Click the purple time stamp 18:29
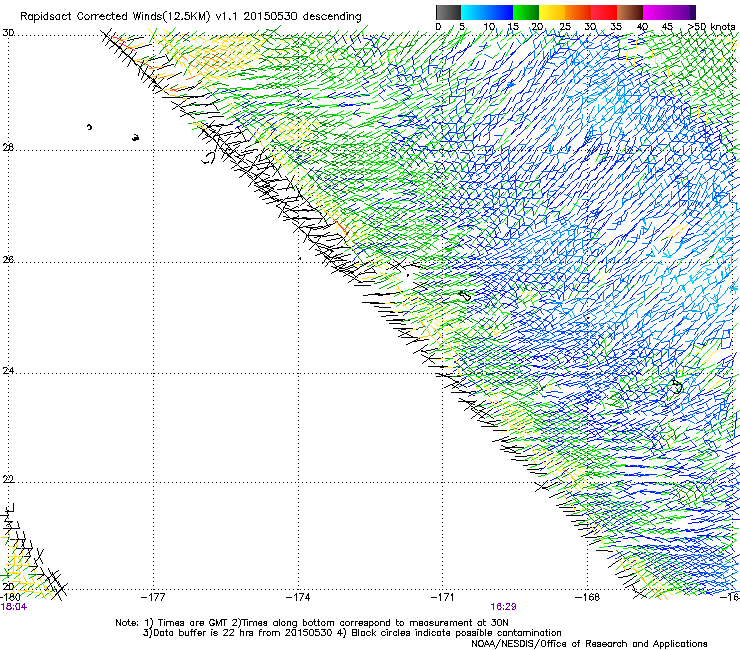Viewport: 740px width, 650px height. [x=503, y=607]
